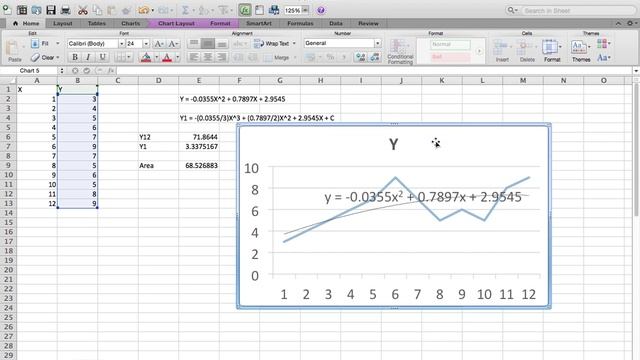Click the chart title Y

(393, 144)
